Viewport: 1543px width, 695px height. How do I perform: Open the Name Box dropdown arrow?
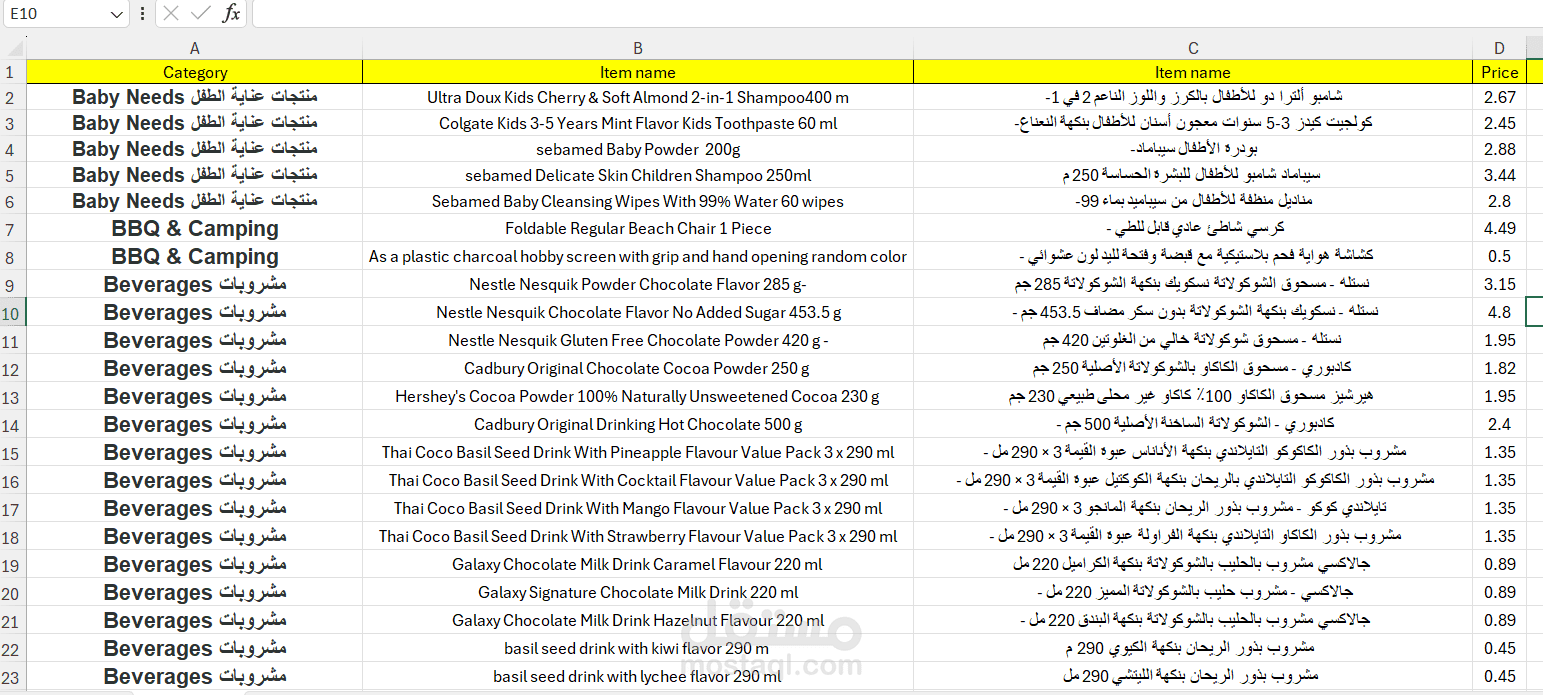(117, 14)
